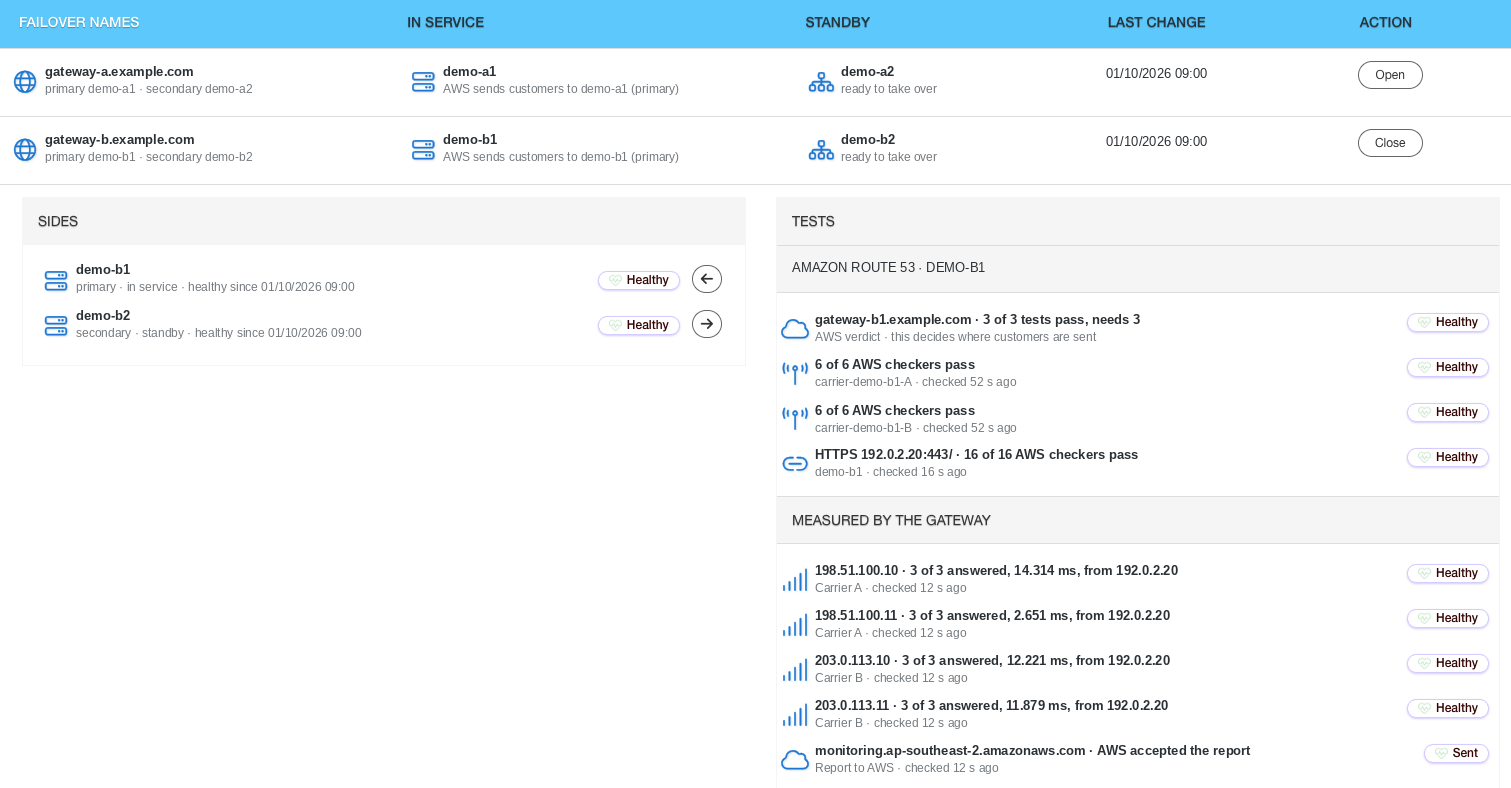Click the antenna icon for carrier-demo-b1-B
Image resolution: width=1511 pixels, height=788 pixels.
(x=795, y=419)
